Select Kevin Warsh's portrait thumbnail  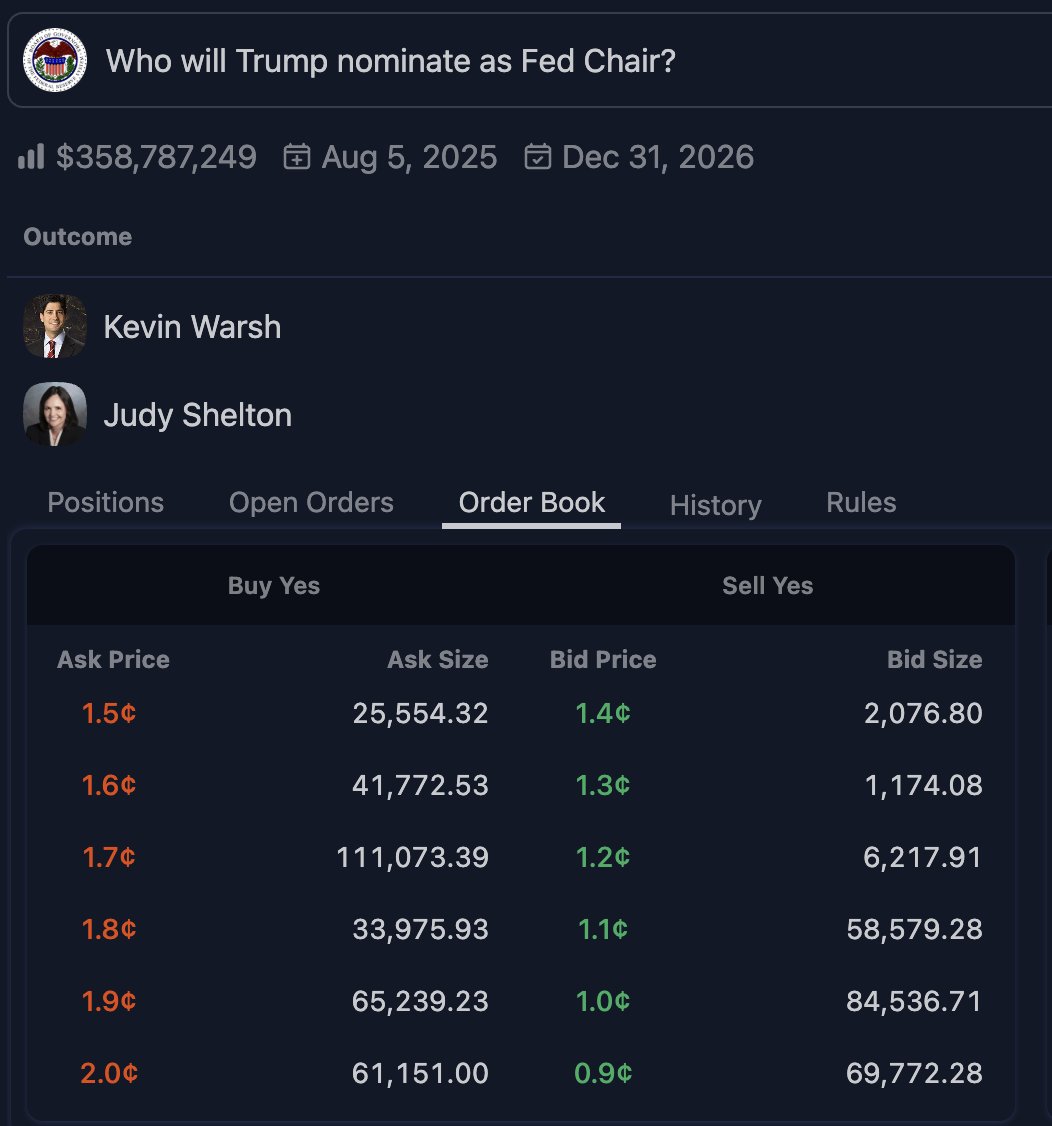tap(55, 326)
